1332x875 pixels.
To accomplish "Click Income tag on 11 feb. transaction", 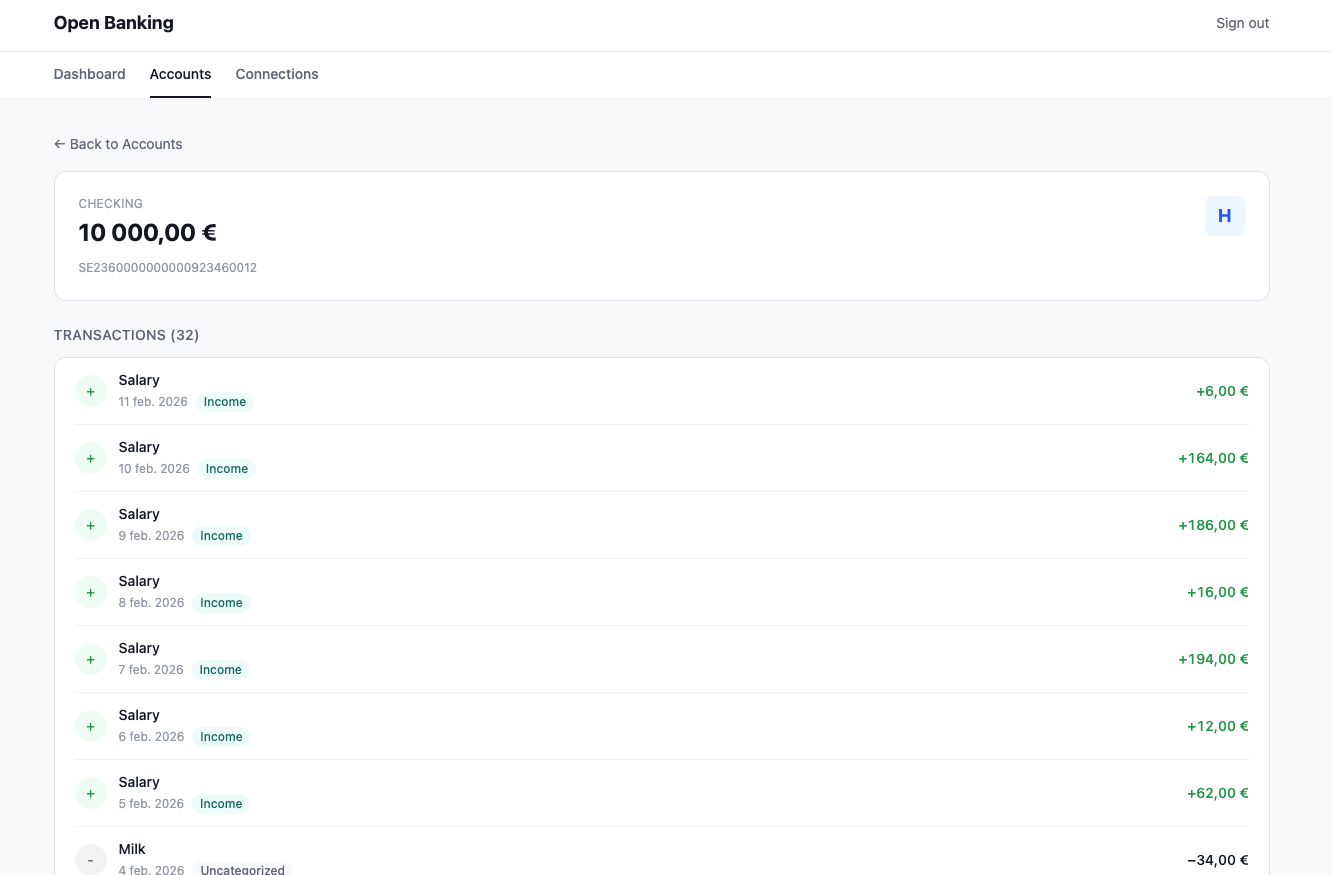I will [x=225, y=402].
